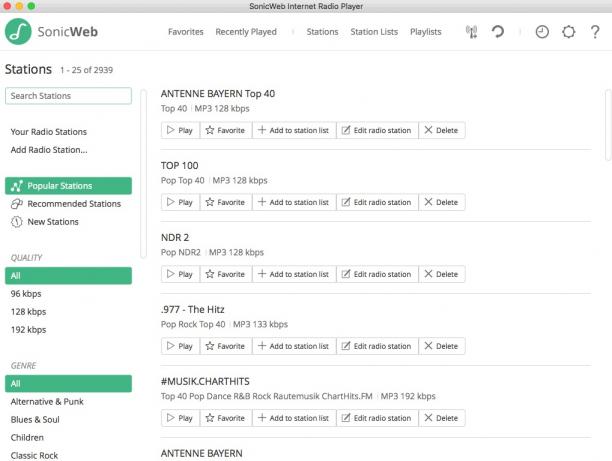612x461 pixels.
Task: Add TOP 100 to station list
Action: 294,202
